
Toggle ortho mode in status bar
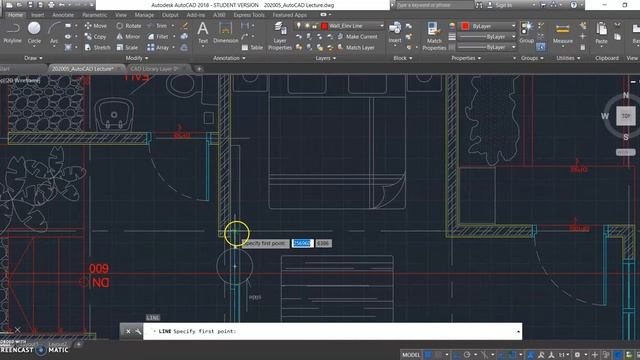point(456,355)
